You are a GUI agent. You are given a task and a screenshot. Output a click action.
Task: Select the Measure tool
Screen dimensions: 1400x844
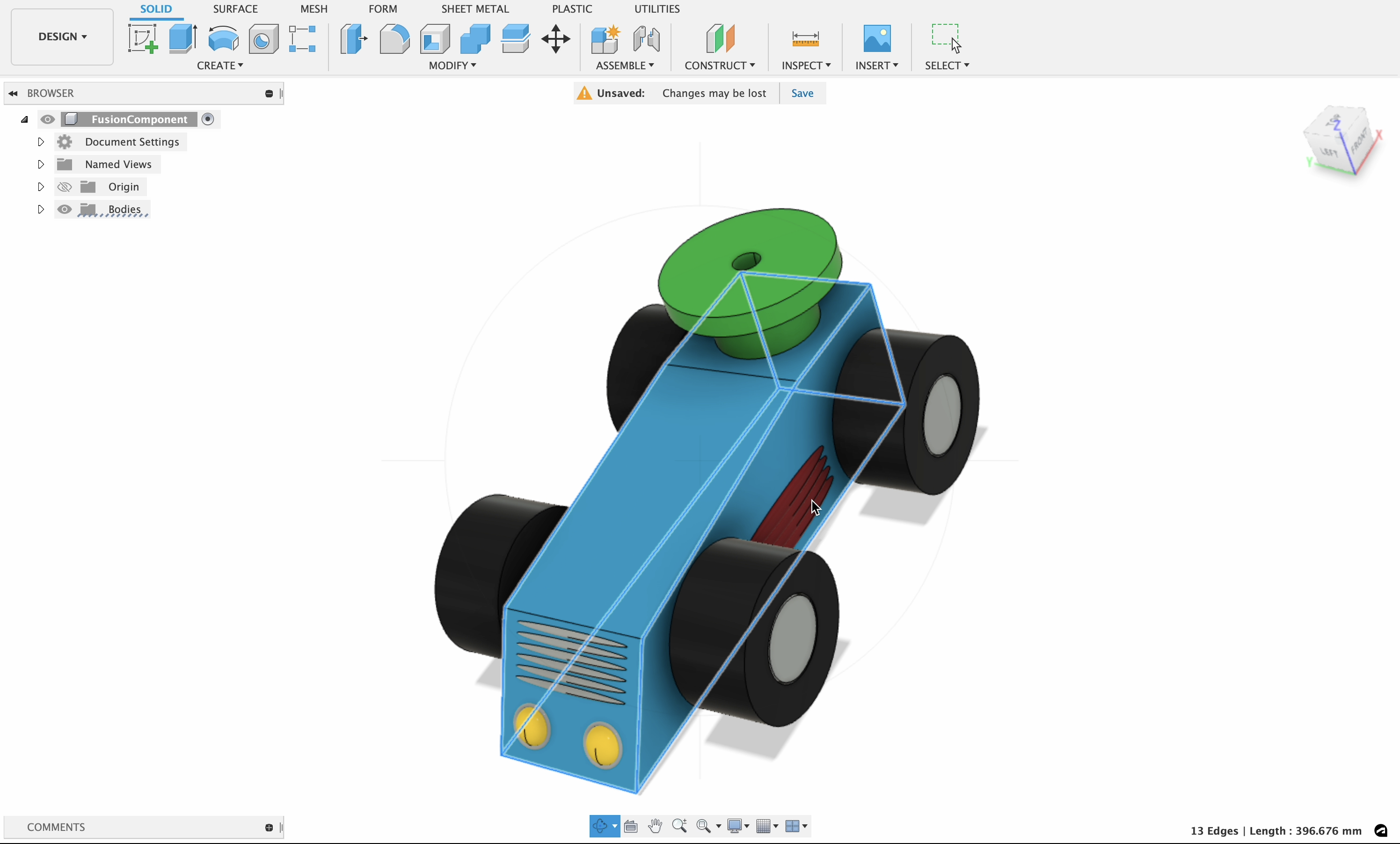click(x=805, y=39)
